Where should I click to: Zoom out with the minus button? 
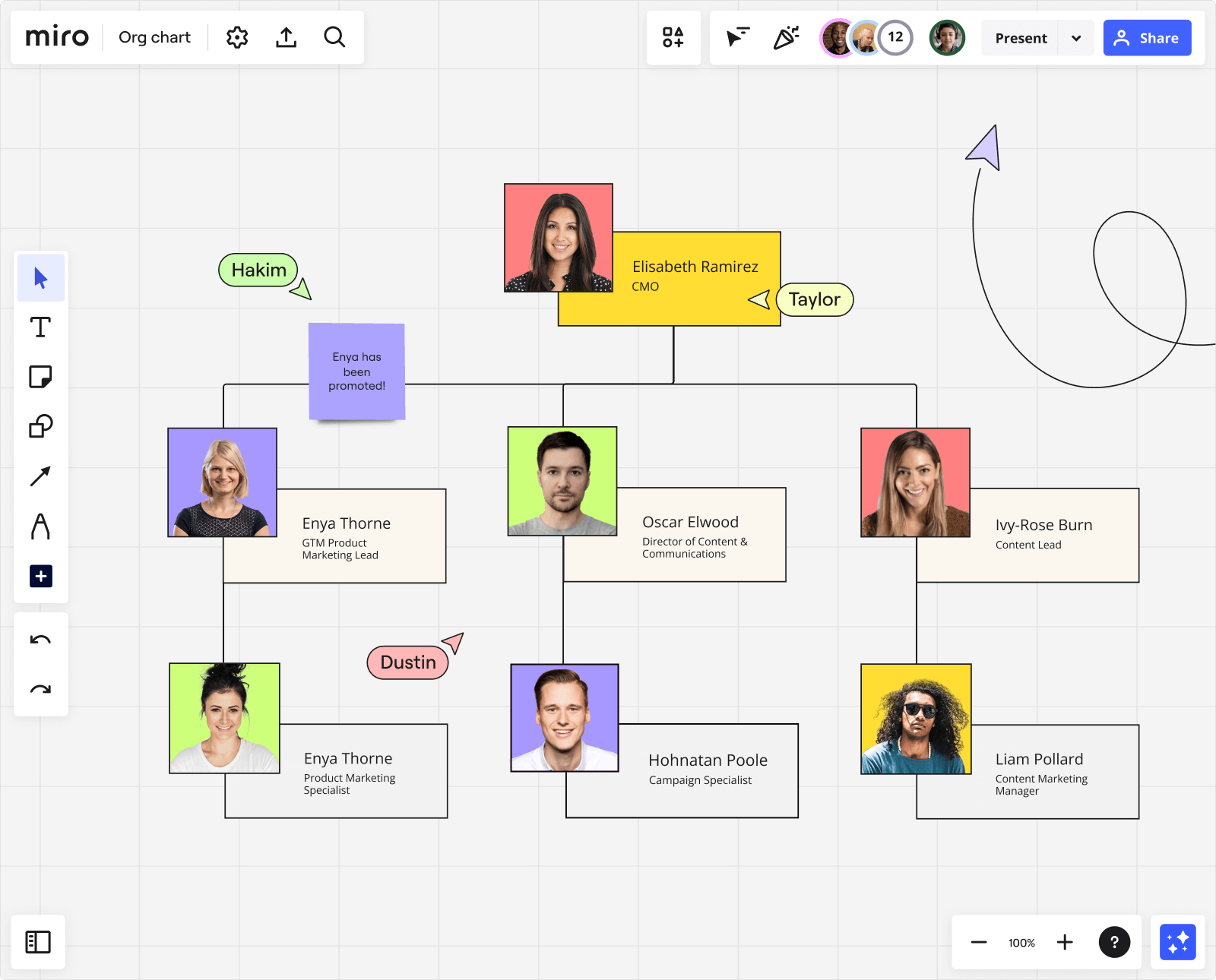pyautogui.click(x=978, y=943)
